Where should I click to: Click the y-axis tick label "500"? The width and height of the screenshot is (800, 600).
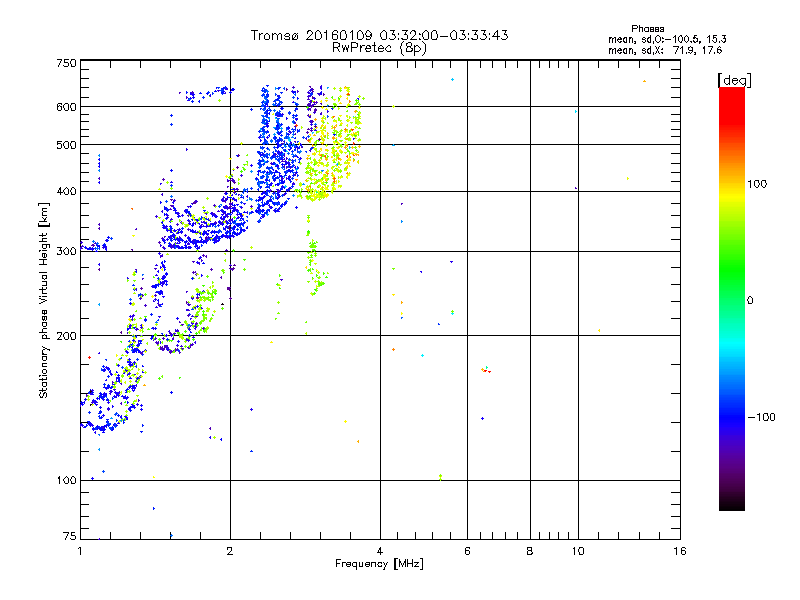pos(66,145)
